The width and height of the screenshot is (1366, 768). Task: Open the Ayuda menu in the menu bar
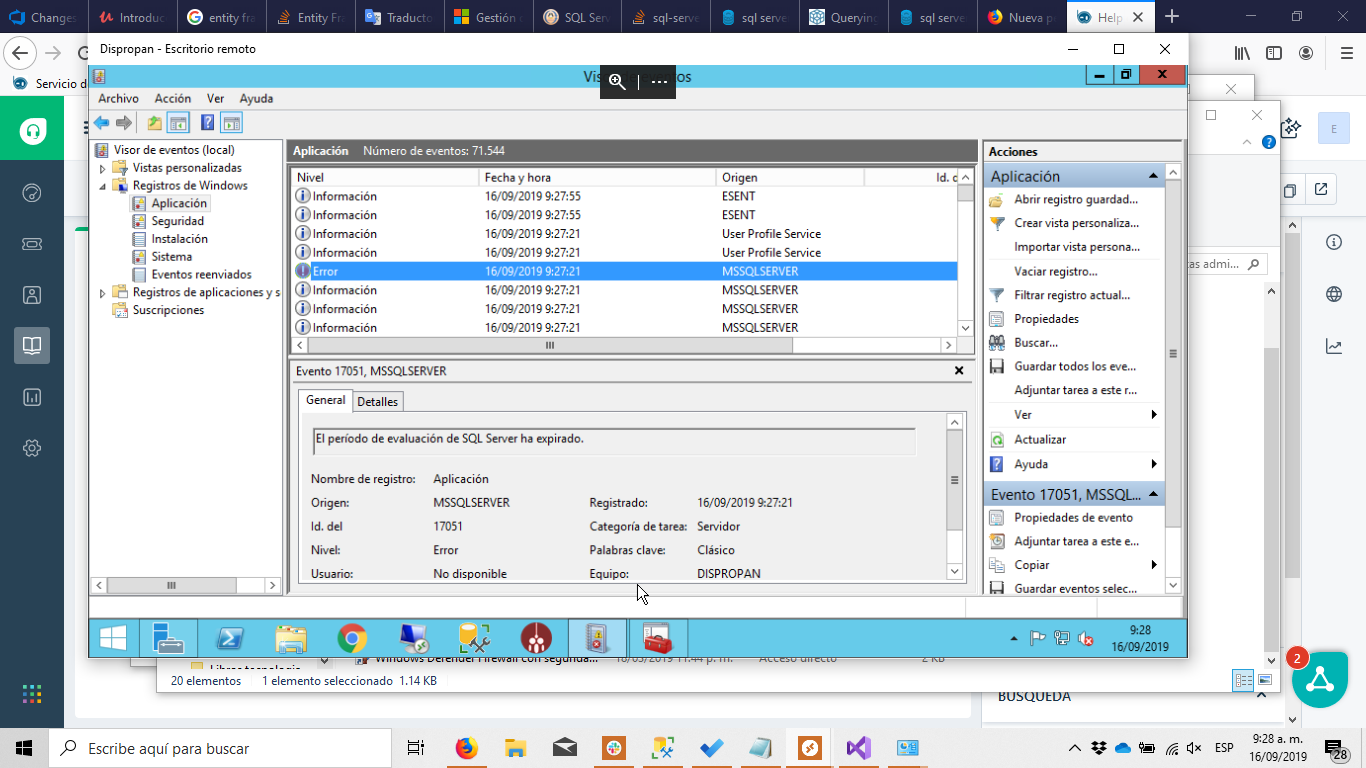[x=256, y=98]
